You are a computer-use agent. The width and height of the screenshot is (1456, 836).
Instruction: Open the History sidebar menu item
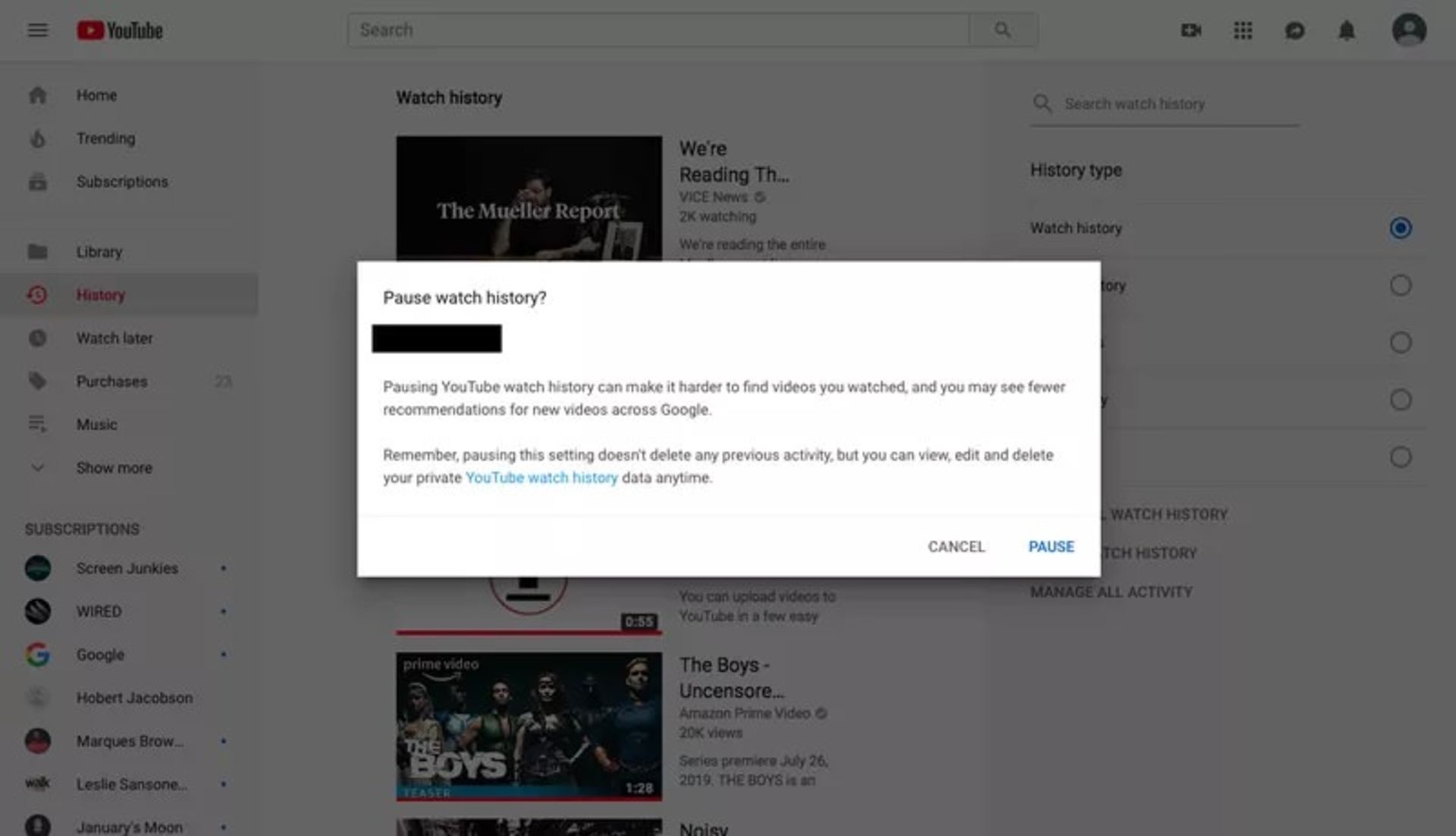(101, 294)
